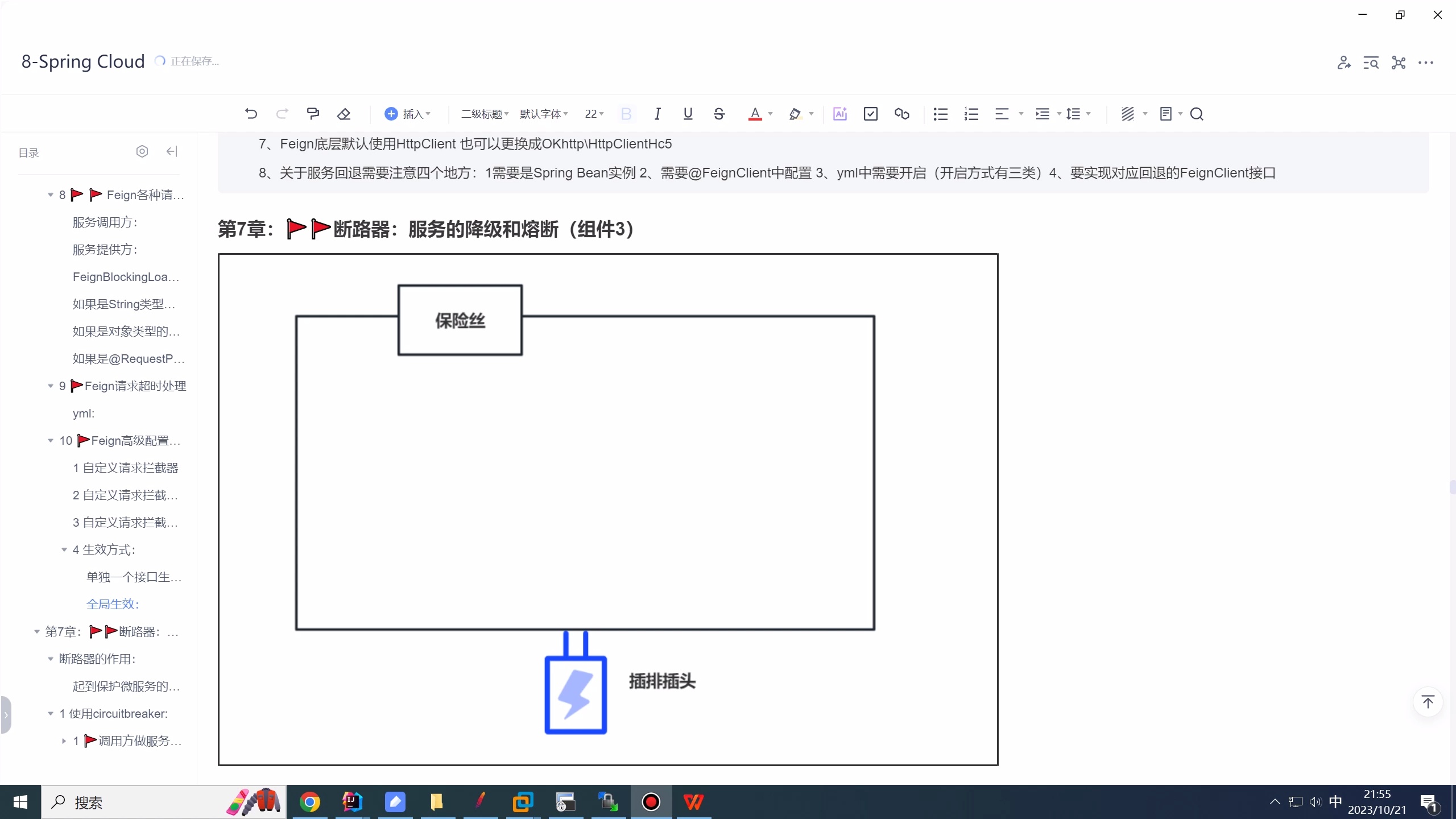
Task: Apply strikethrough to text
Action: point(718,114)
